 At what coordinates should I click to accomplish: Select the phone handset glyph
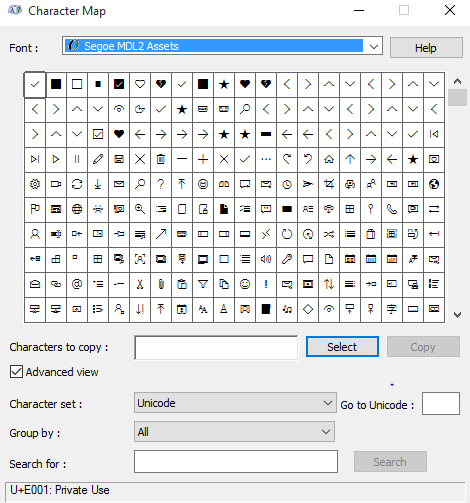click(x=392, y=209)
